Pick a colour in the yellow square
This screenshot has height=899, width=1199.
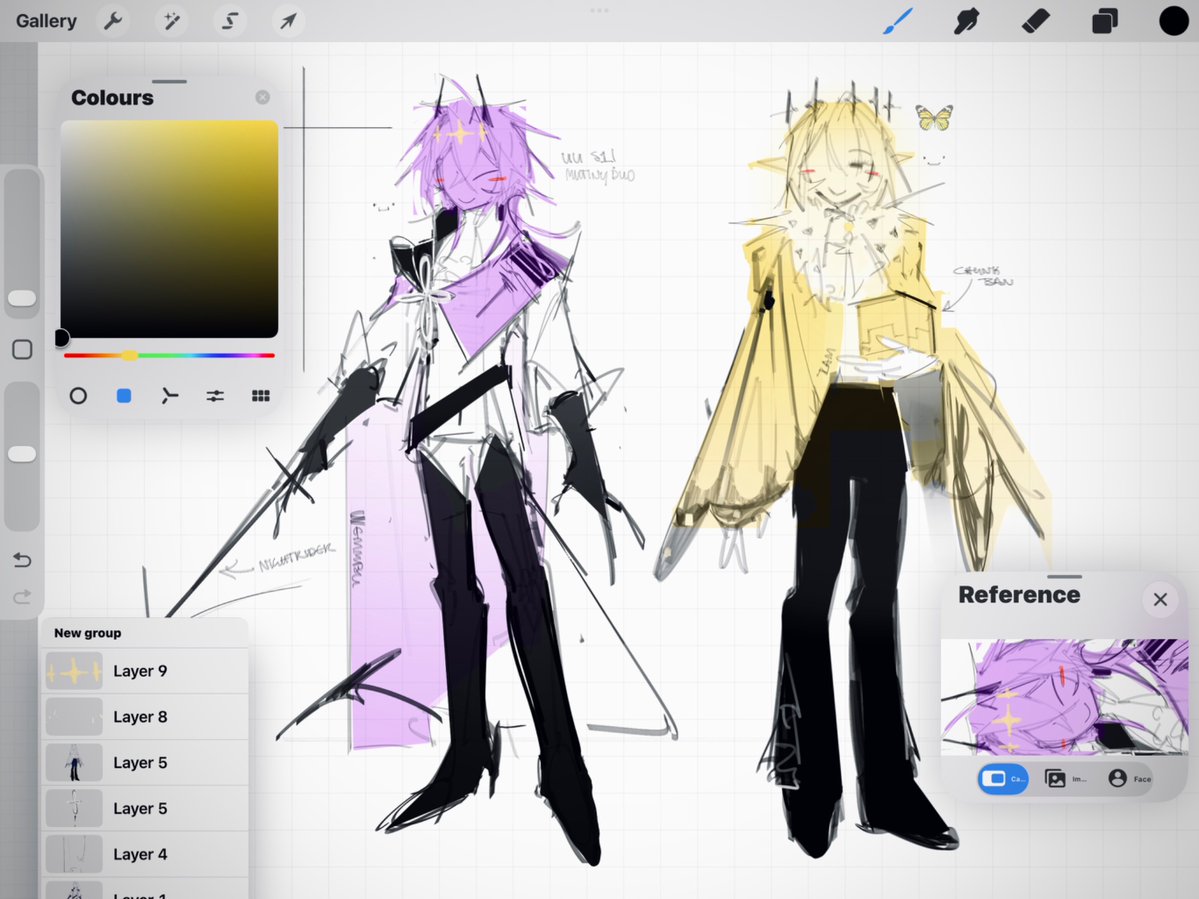[x=169, y=229]
